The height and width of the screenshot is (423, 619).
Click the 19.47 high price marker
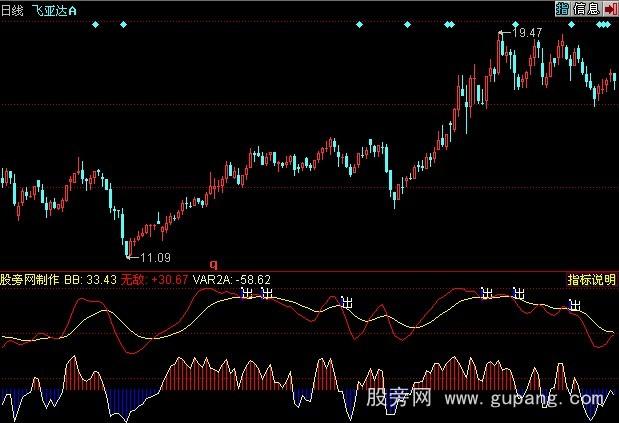pyautogui.click(x=526, y=33)
